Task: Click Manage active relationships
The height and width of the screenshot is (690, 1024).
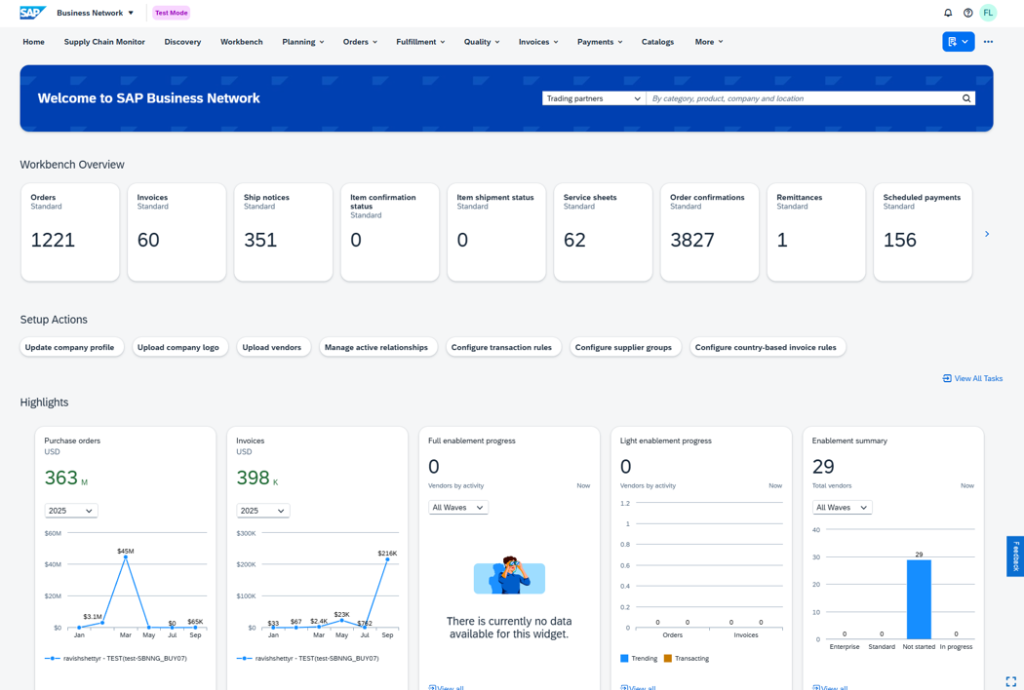Action: [376, 347]
